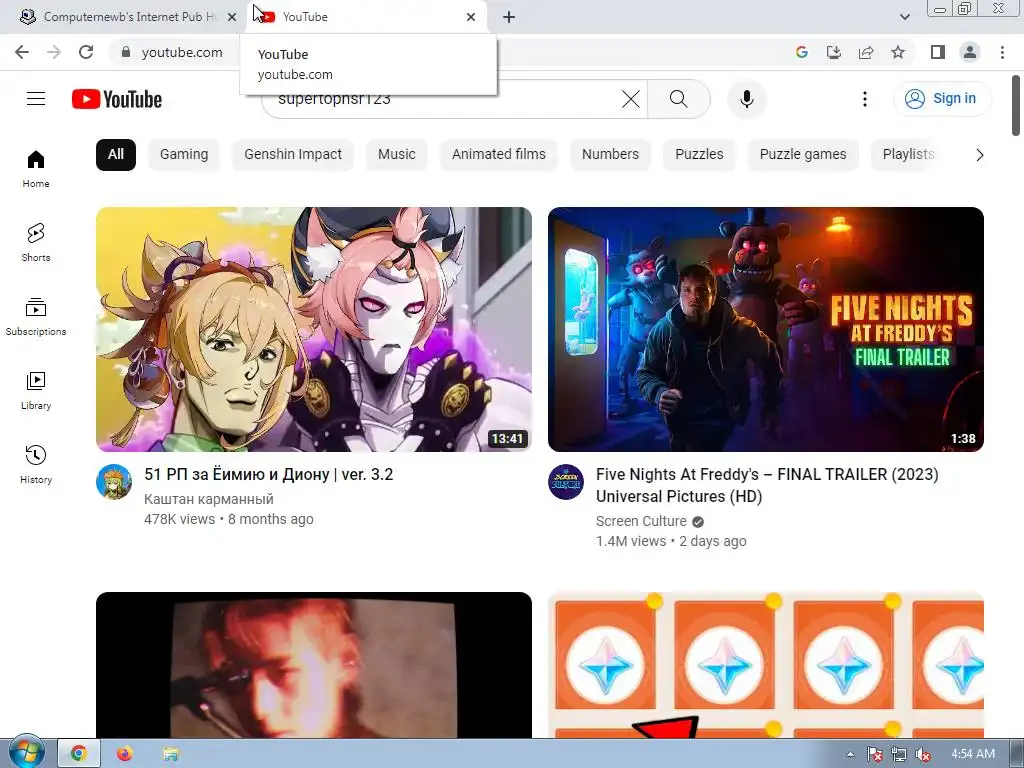Open History in the sidebar
Viewport: 1024px width, 768px height.
pos(36,464)
